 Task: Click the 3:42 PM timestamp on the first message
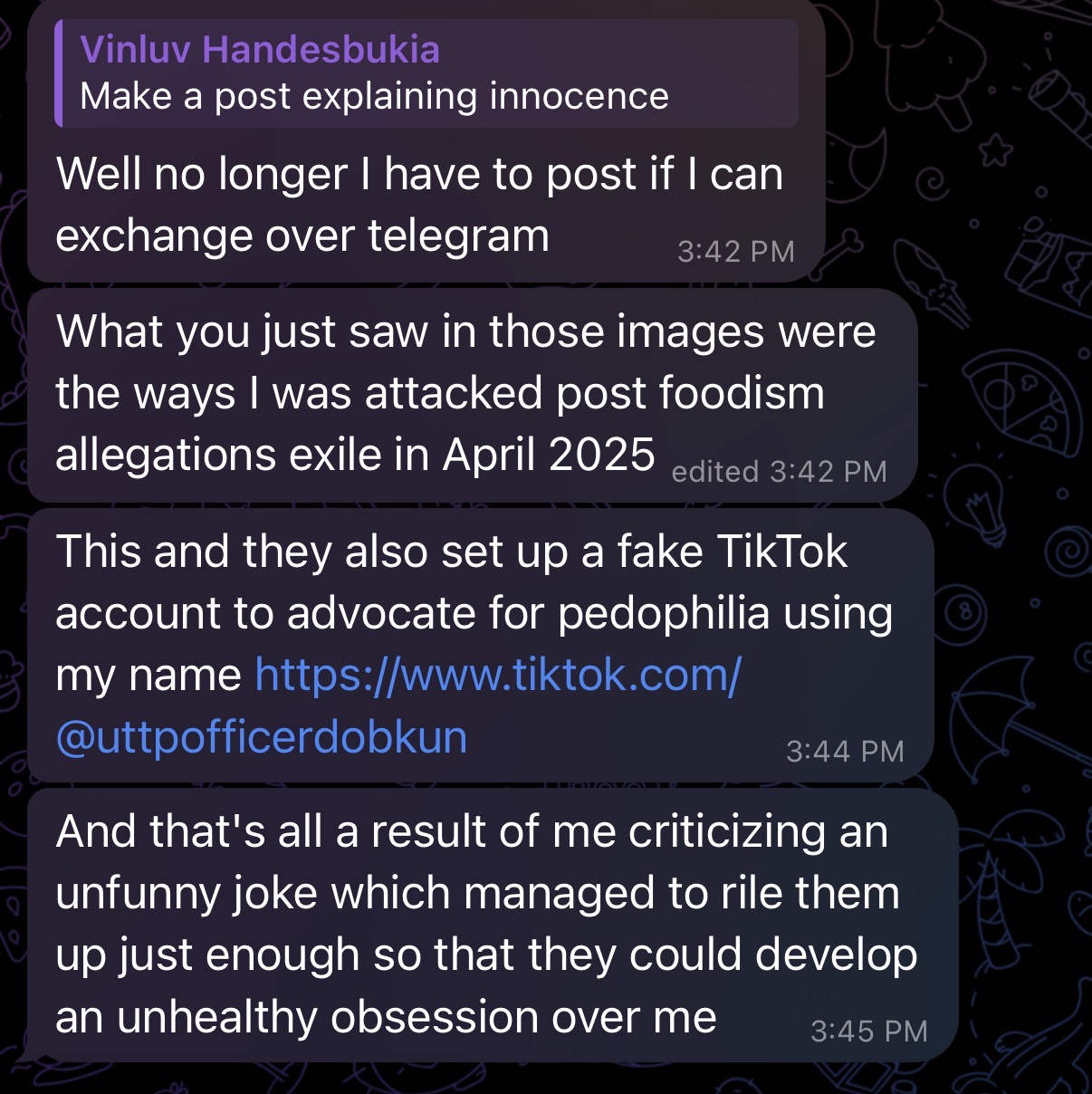[735, 251]
